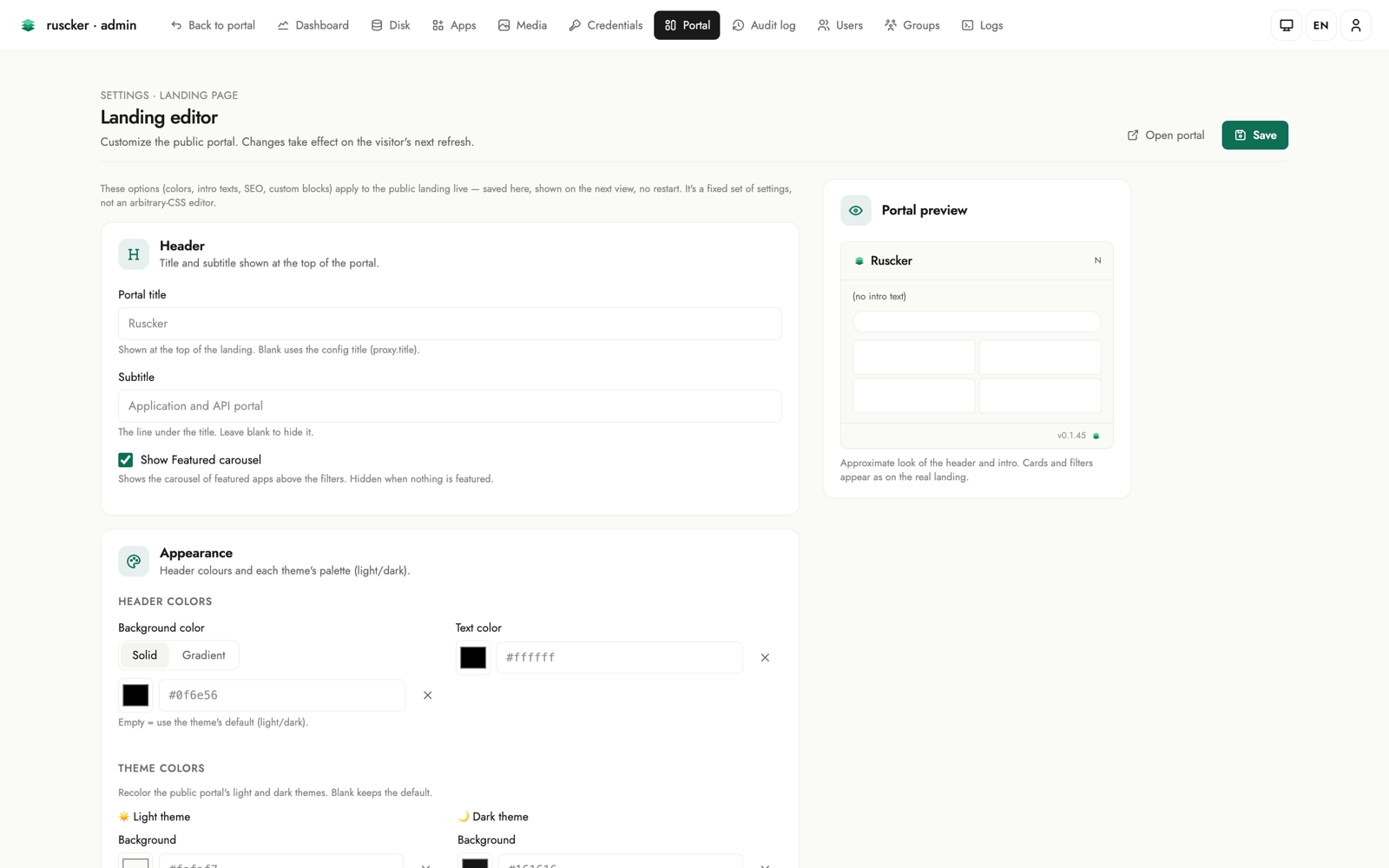The image size is (1389, 868).
Task: Click the Appearance palette icon
Action: coord(134,562)
